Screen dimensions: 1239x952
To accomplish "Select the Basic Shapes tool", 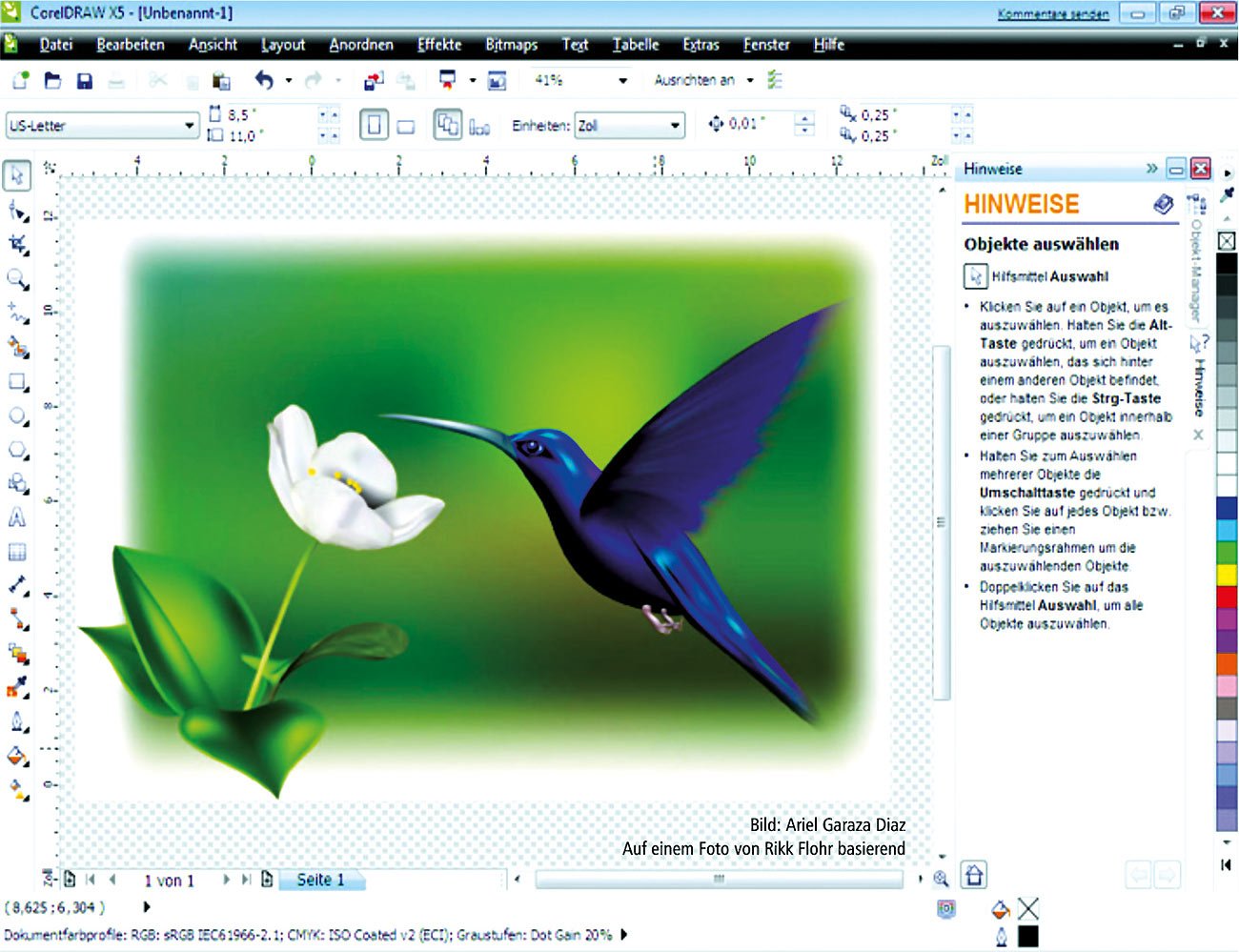I will (17, 484).
